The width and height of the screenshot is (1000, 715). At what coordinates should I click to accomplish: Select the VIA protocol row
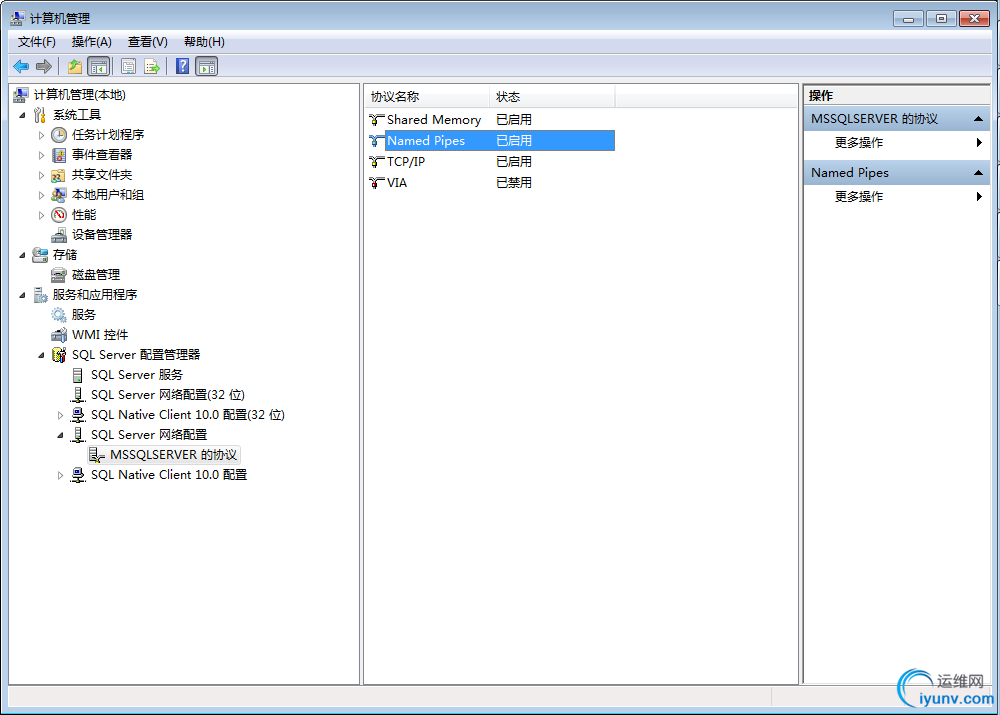(x=491, y=183)
